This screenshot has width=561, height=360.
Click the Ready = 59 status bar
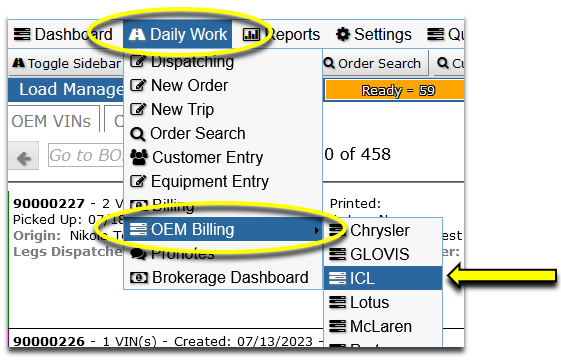(x=394, y=91)
